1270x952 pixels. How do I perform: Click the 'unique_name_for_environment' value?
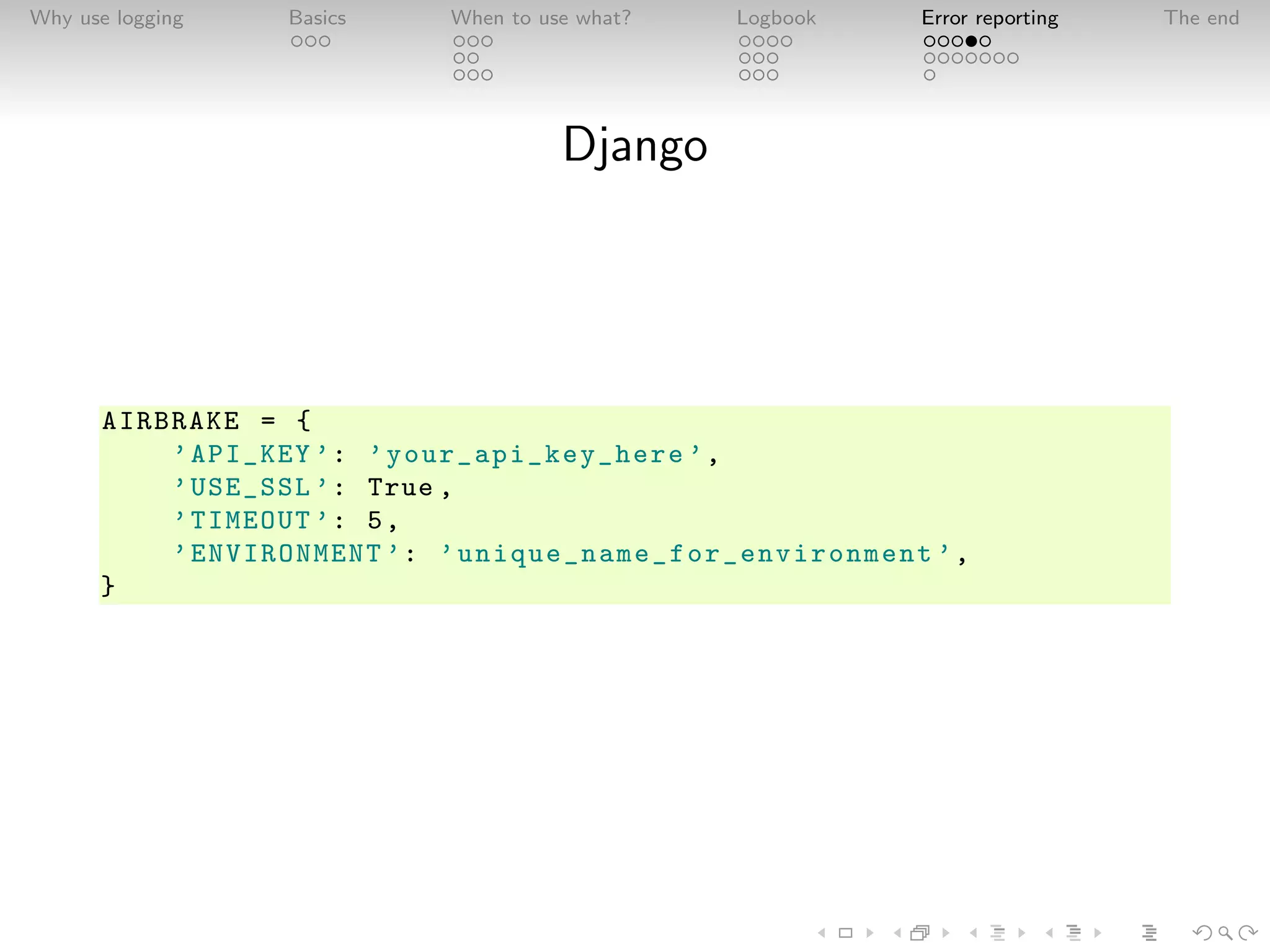click(x=695, y=553)
